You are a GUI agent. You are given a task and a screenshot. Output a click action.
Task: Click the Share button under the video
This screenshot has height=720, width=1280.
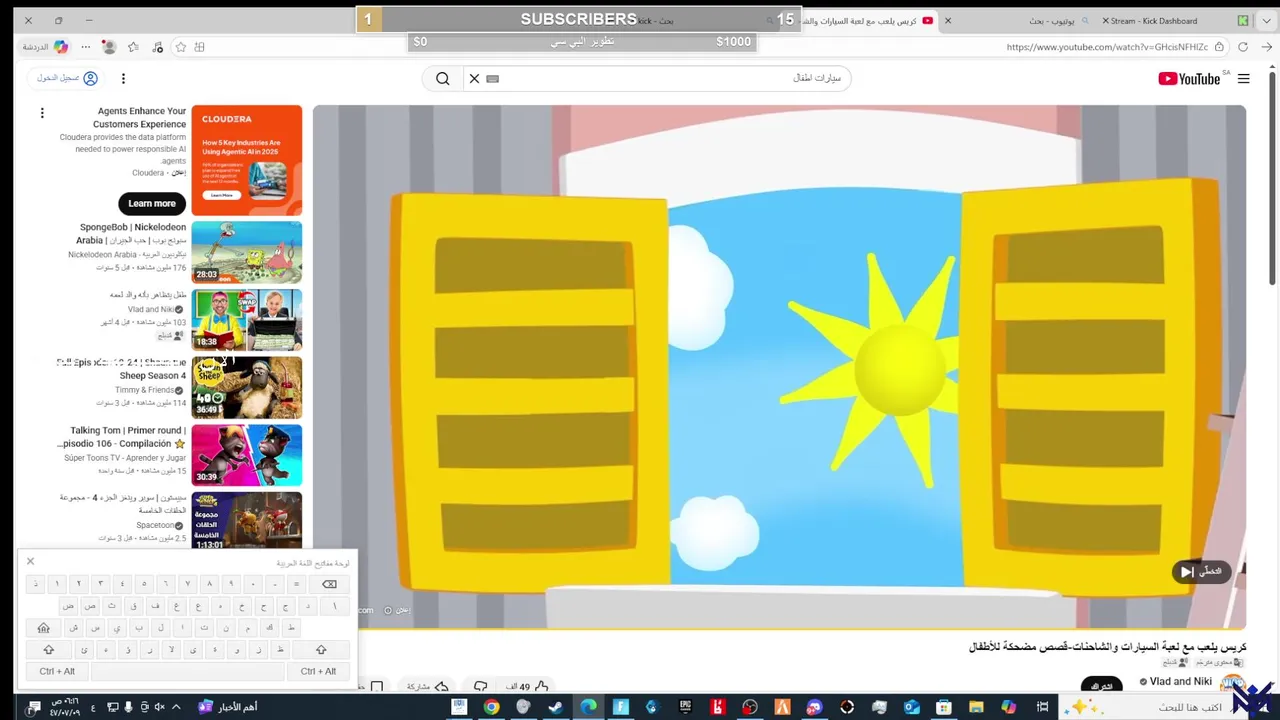tap(426, 687)
